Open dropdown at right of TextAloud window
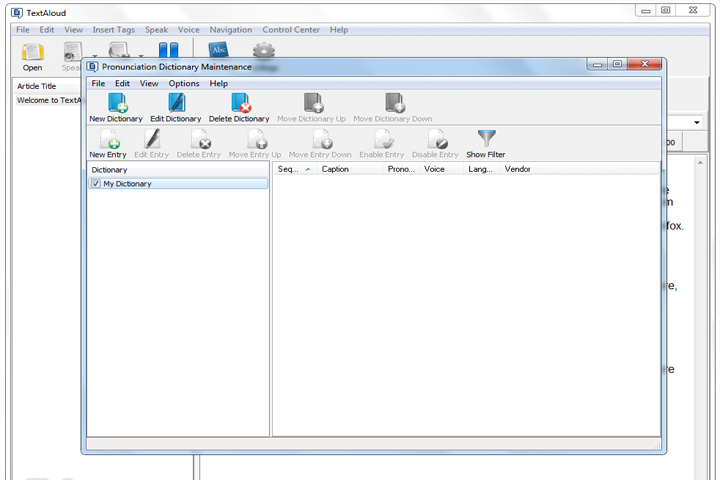 coord(697,122)
